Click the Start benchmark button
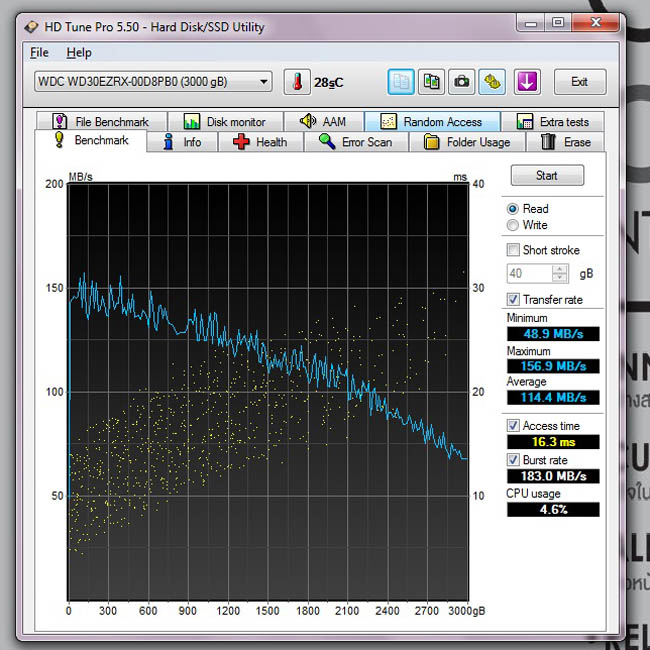The image size is (650, 650). coord(547,175)
